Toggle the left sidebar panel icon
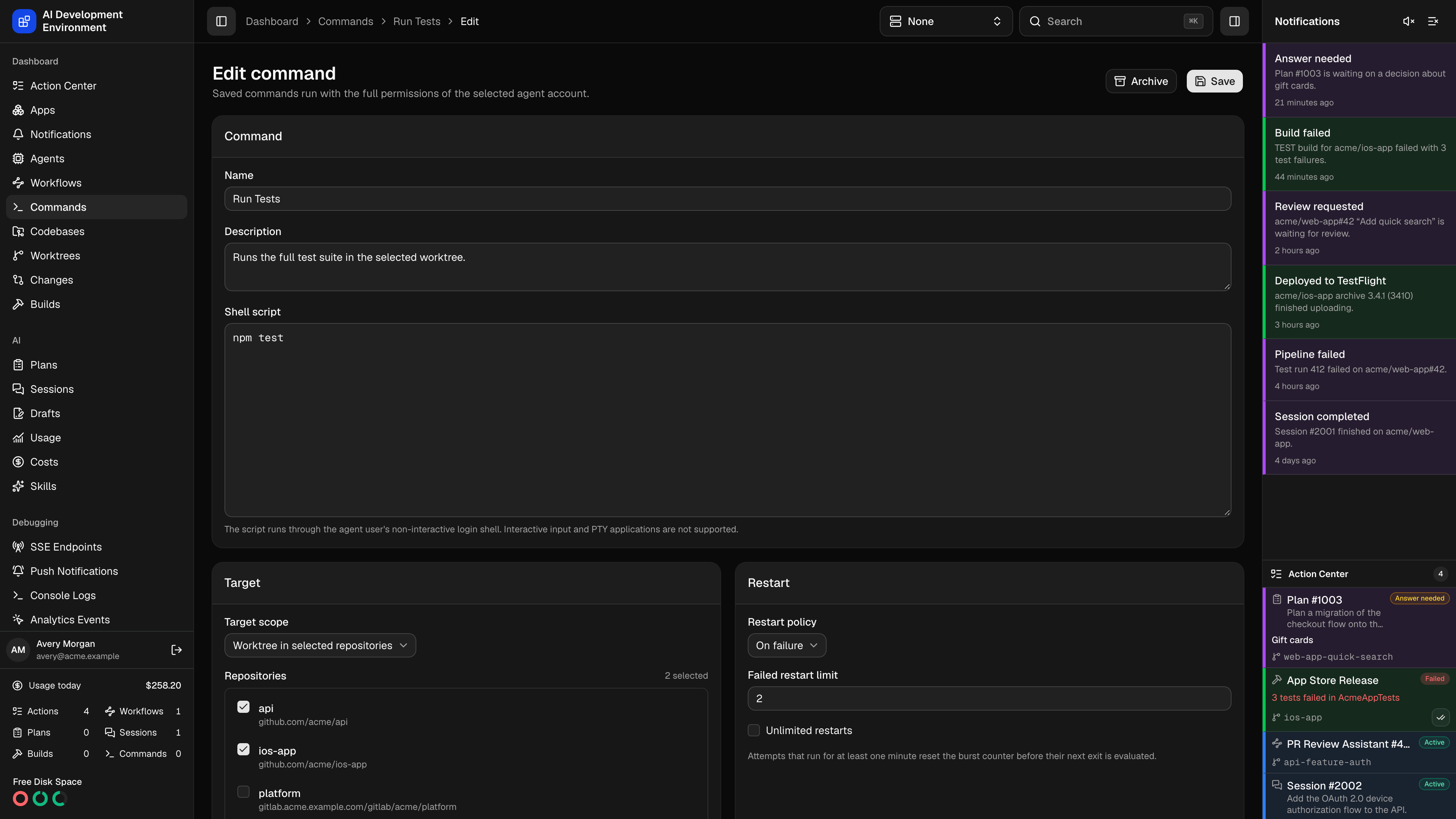 point(221,22)
